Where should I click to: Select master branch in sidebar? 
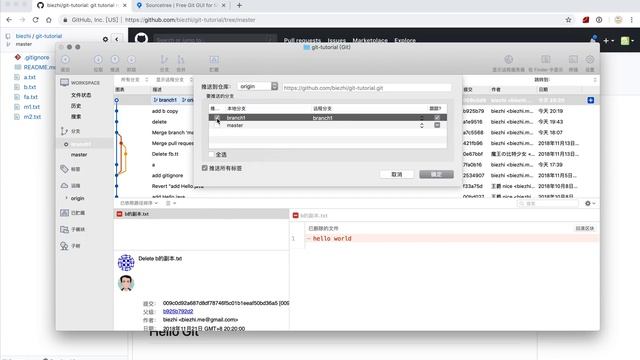tap(79, 155)
